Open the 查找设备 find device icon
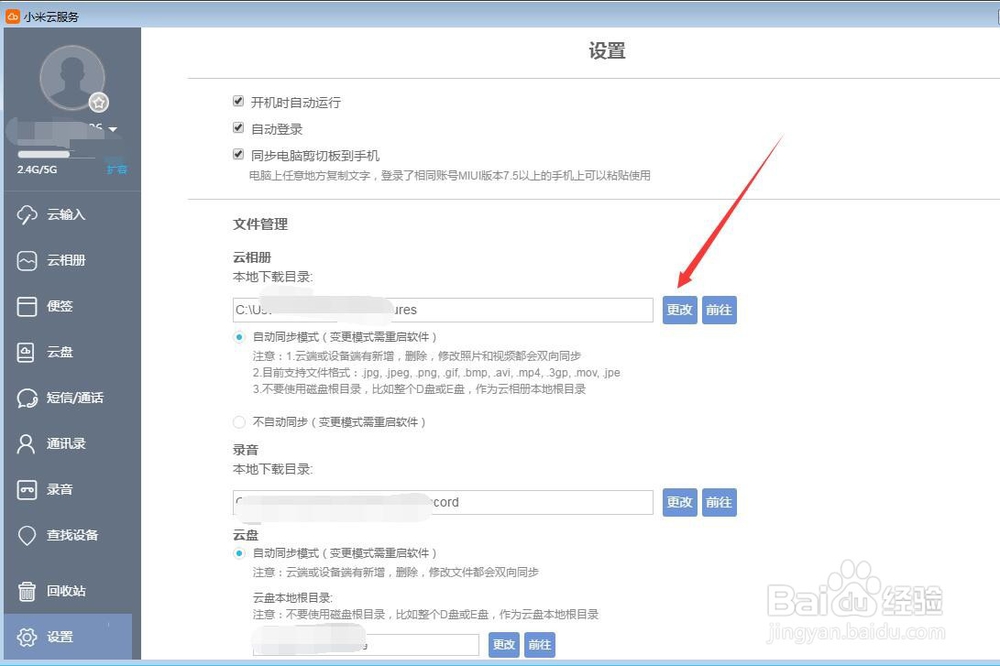 click(x=27, y=536)
